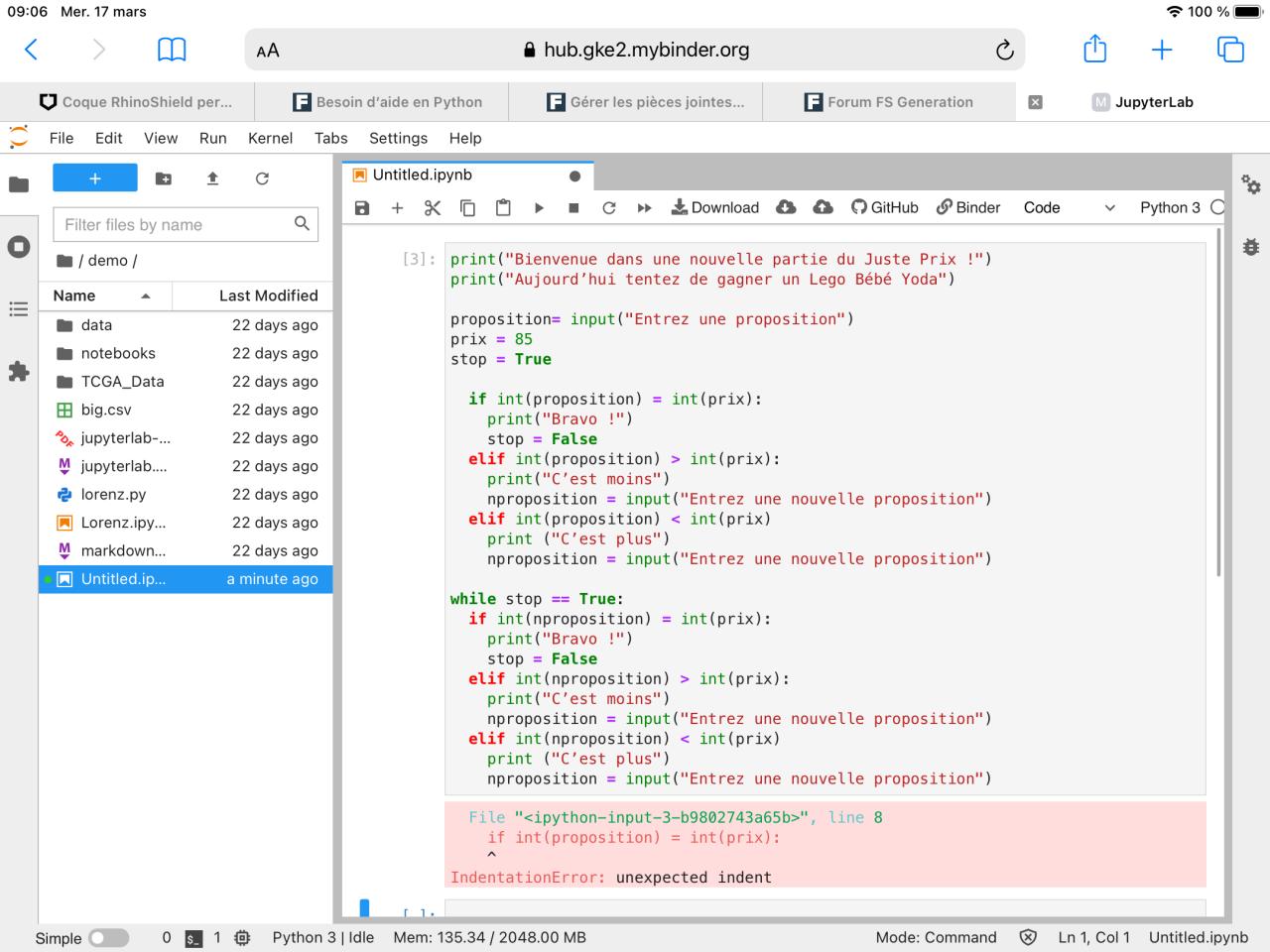Image resolution: width=1270 pixels, height=952 pixels.
Task: Sort files by the Name column
Action: pos(105,296)
